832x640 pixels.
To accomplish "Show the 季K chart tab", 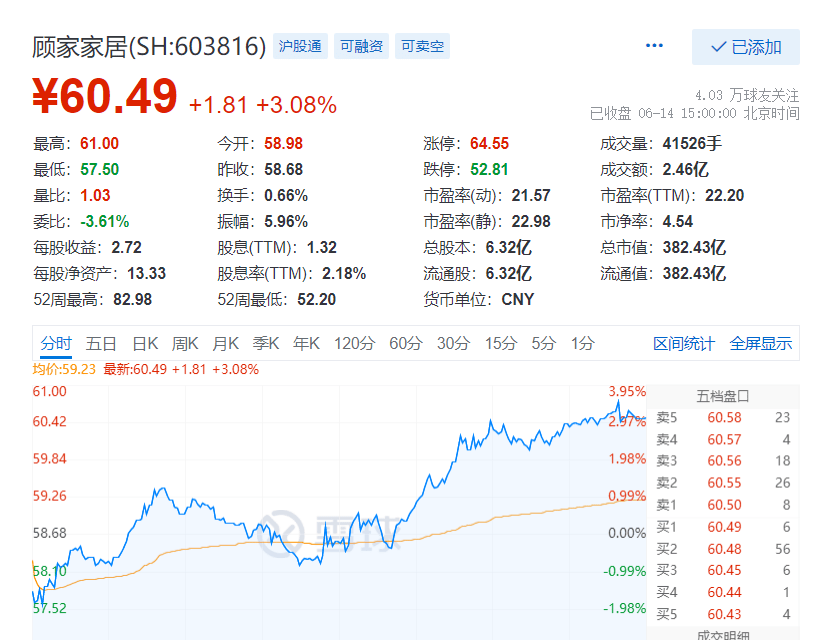I will click(x=266, y=344).
